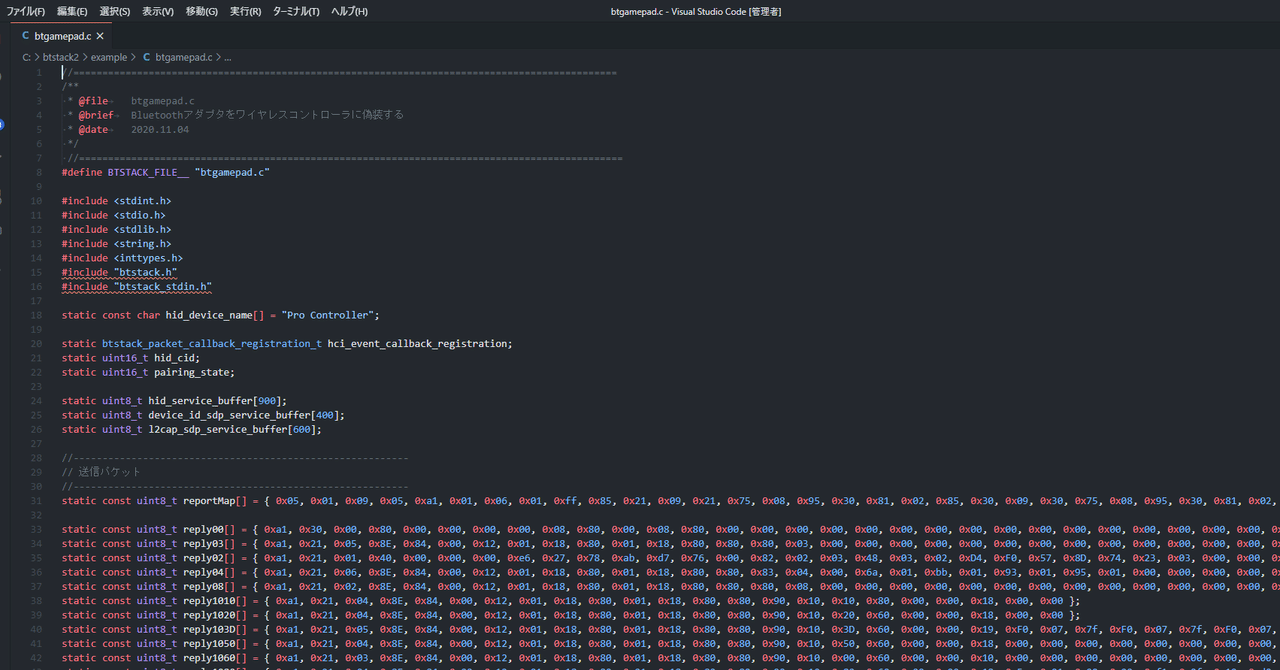Screen dimensions: 1280x670
Task: Click line number 18 in the gutter
Action: (37, 315)
